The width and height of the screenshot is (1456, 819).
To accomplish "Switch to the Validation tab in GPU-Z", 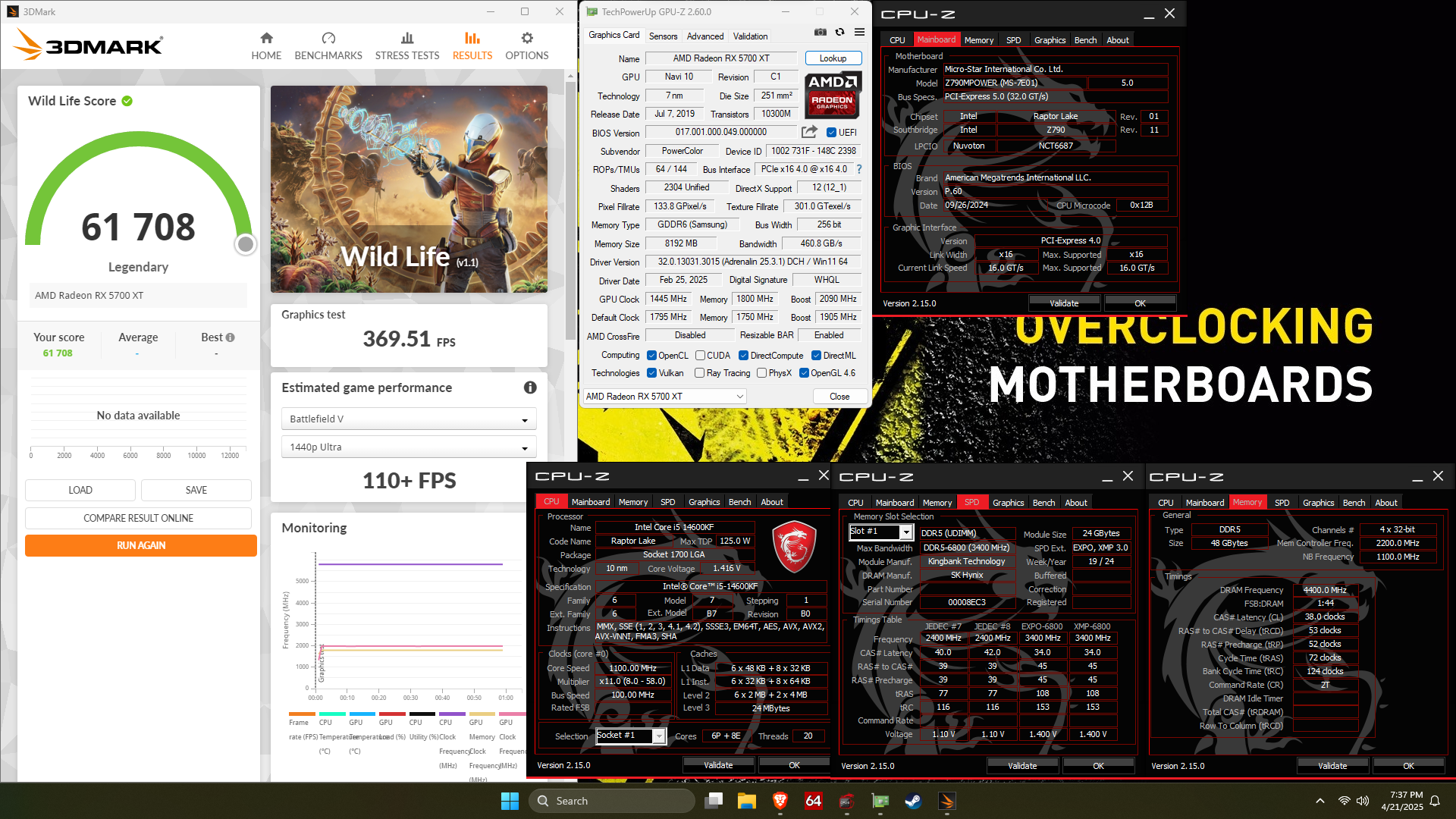I will (750, 36).
